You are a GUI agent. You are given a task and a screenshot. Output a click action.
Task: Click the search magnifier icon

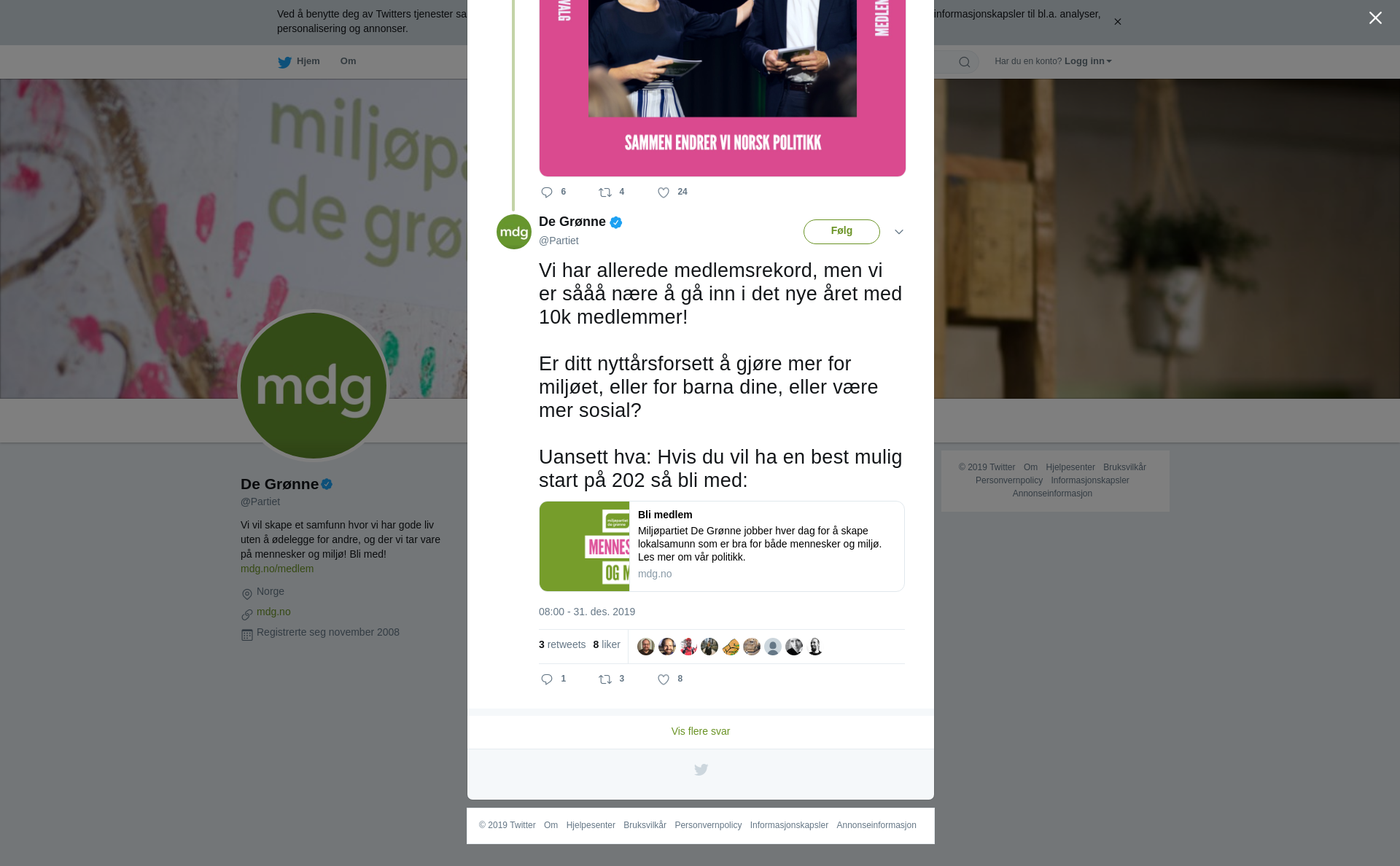pos(965,62)
